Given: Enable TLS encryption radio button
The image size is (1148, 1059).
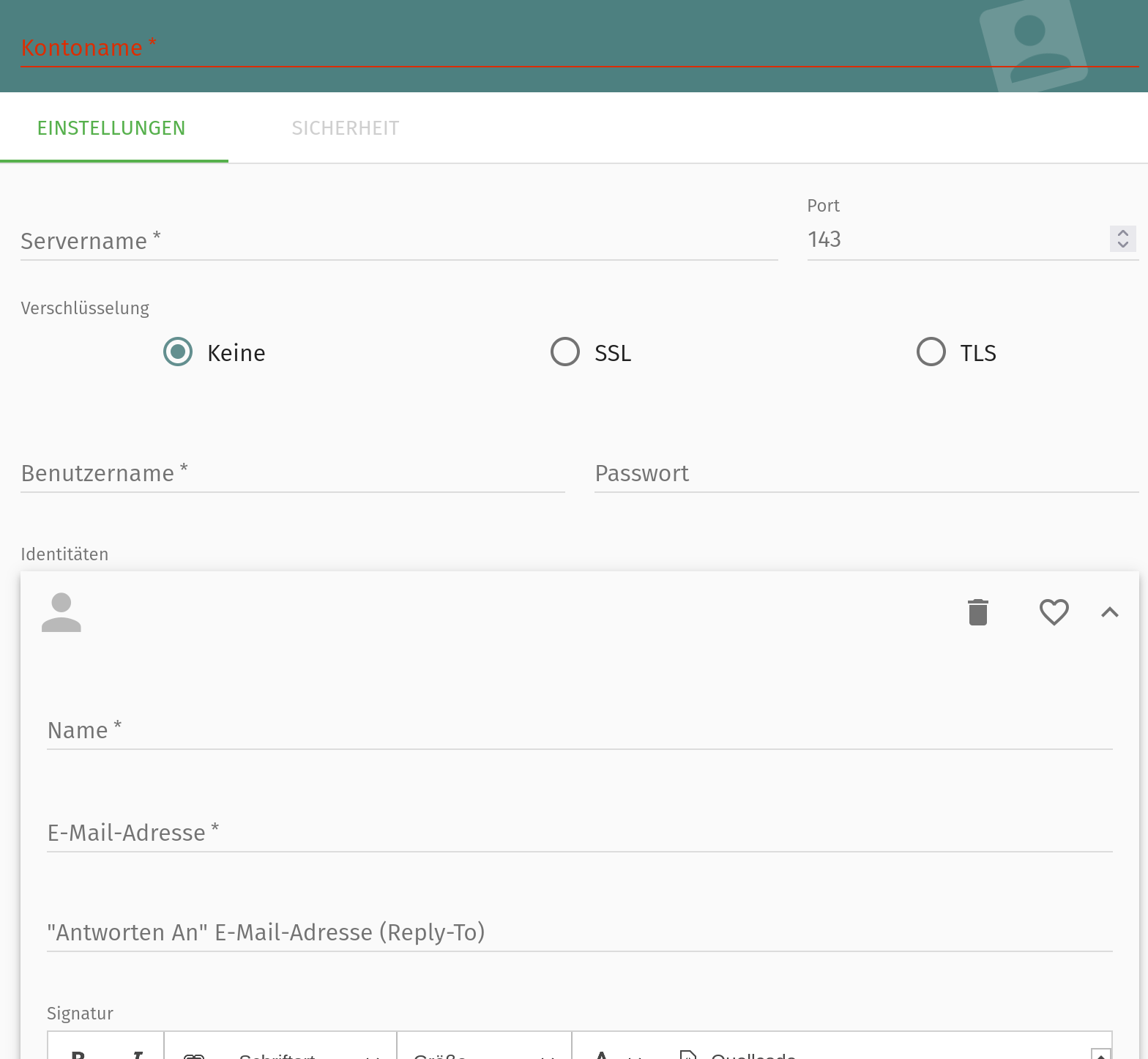Looking at the screenshot, I should [x=931, y=352].
